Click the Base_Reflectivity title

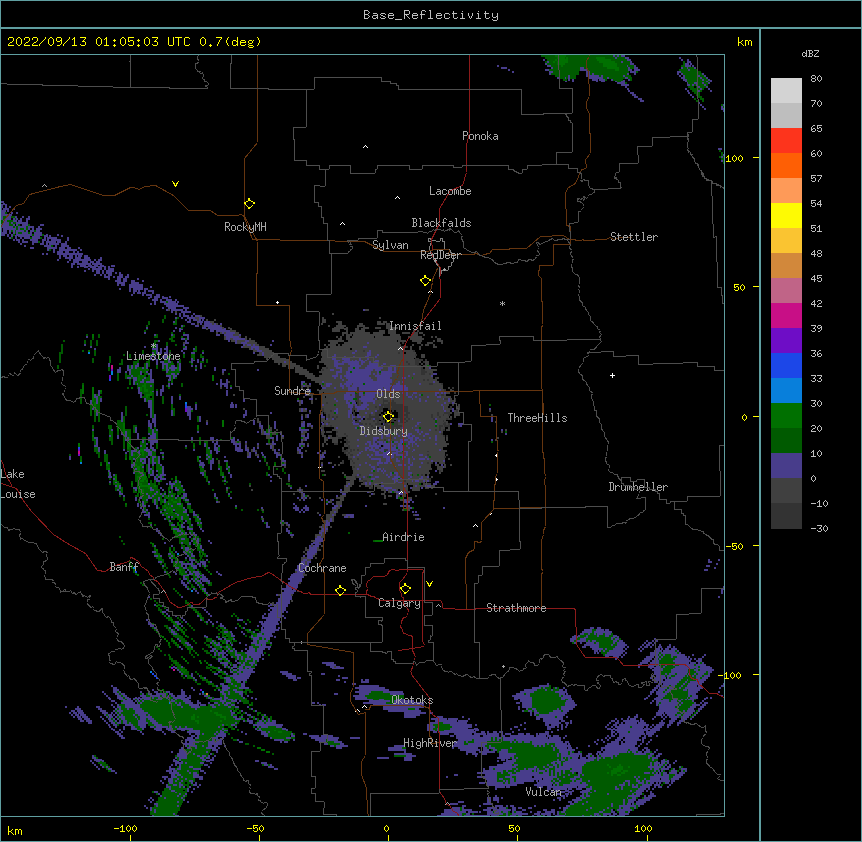click(x=431, y=15)
